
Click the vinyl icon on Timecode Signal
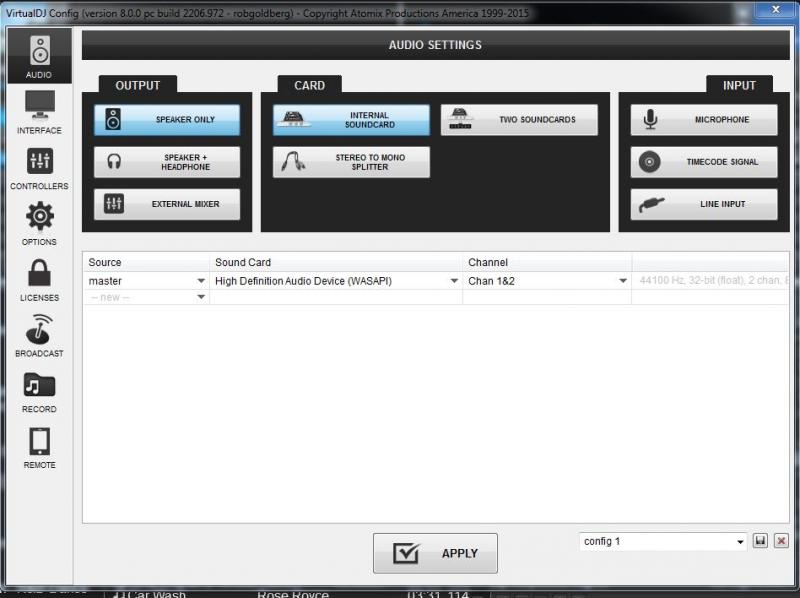coord(649,162)
